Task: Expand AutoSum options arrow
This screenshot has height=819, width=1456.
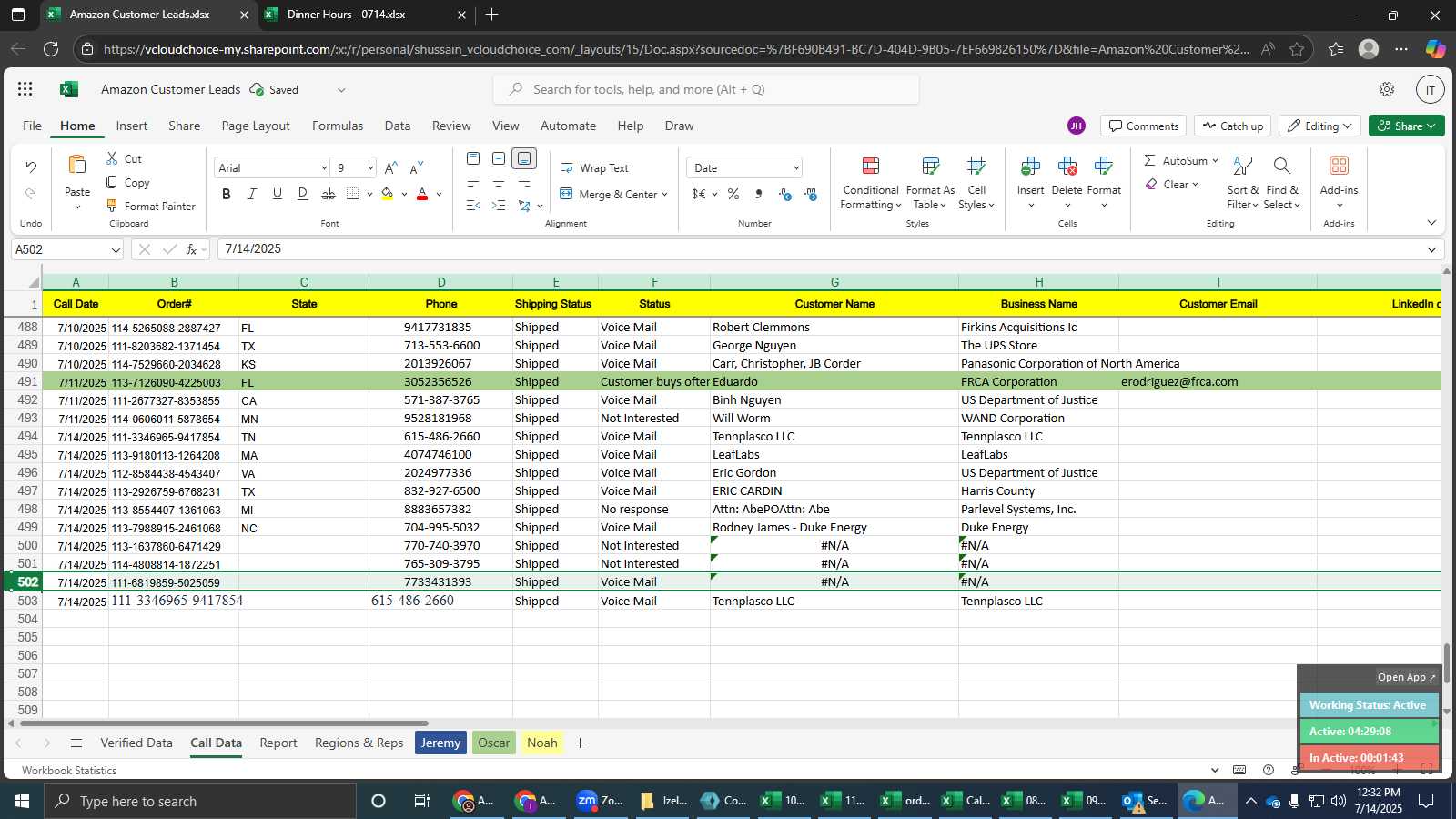Action: click(x=1215, y=160)
